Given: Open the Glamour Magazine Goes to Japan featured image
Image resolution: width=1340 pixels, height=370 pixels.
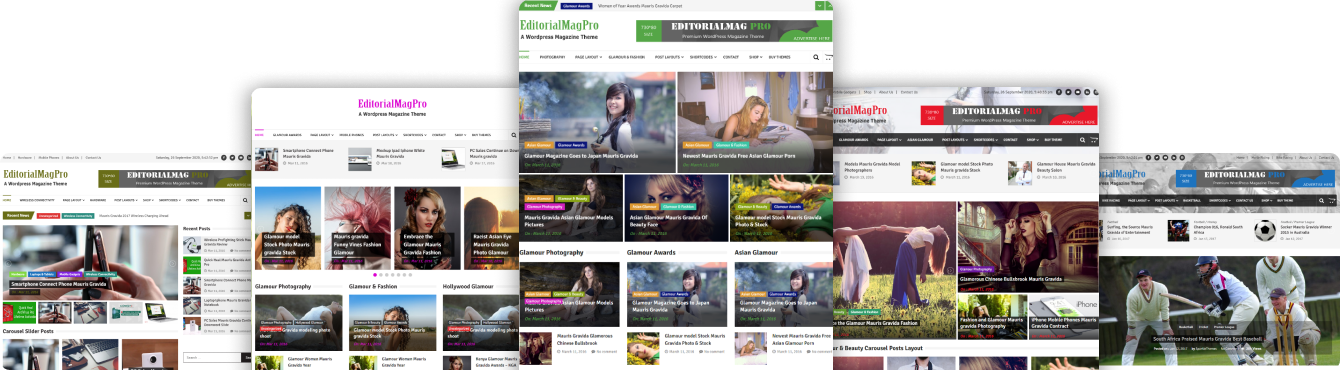Looking at the screenshot, I should pyautogui.click(x=597, y=122).
